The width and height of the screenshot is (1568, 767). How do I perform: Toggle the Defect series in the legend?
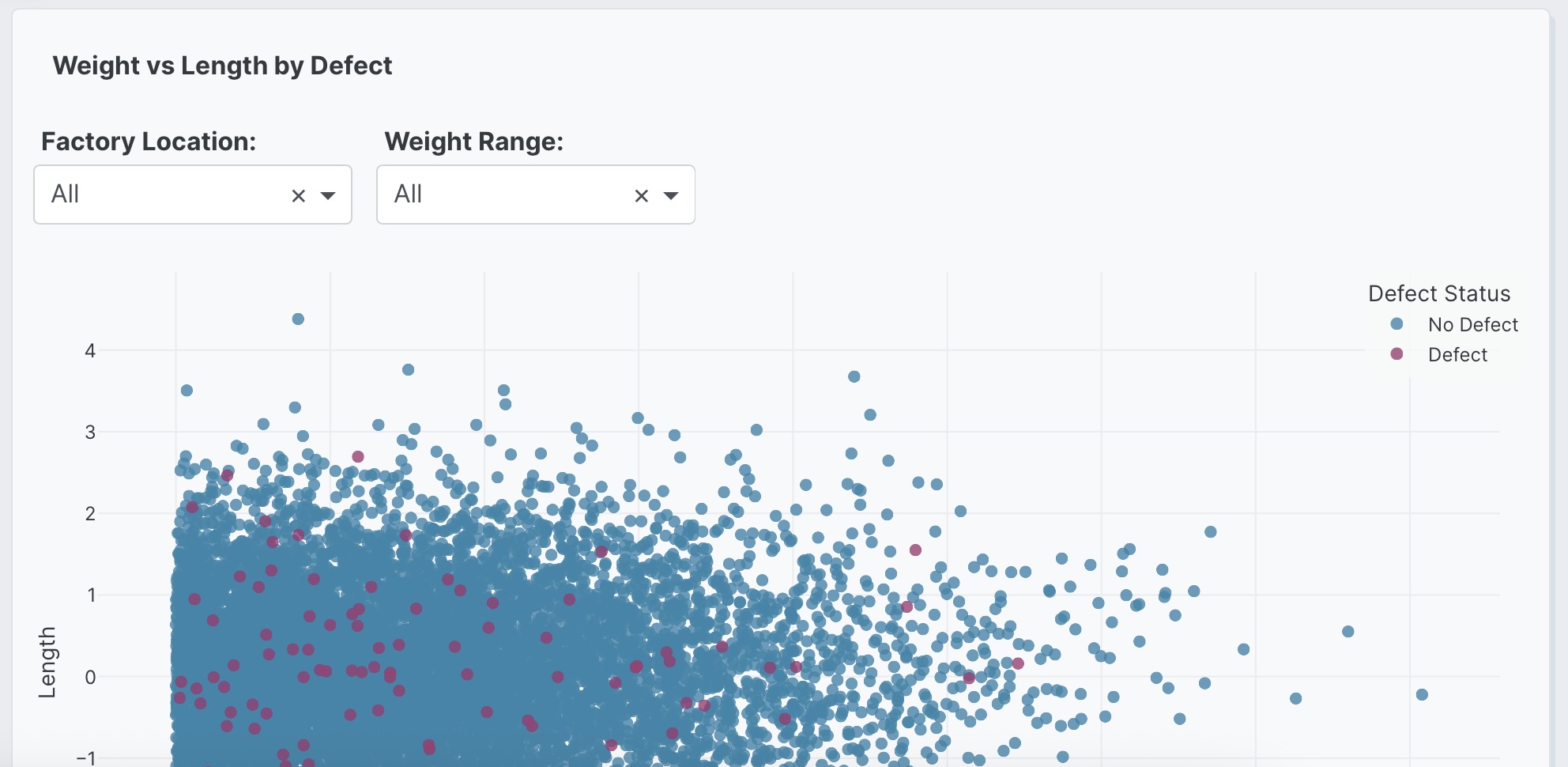1457,354
